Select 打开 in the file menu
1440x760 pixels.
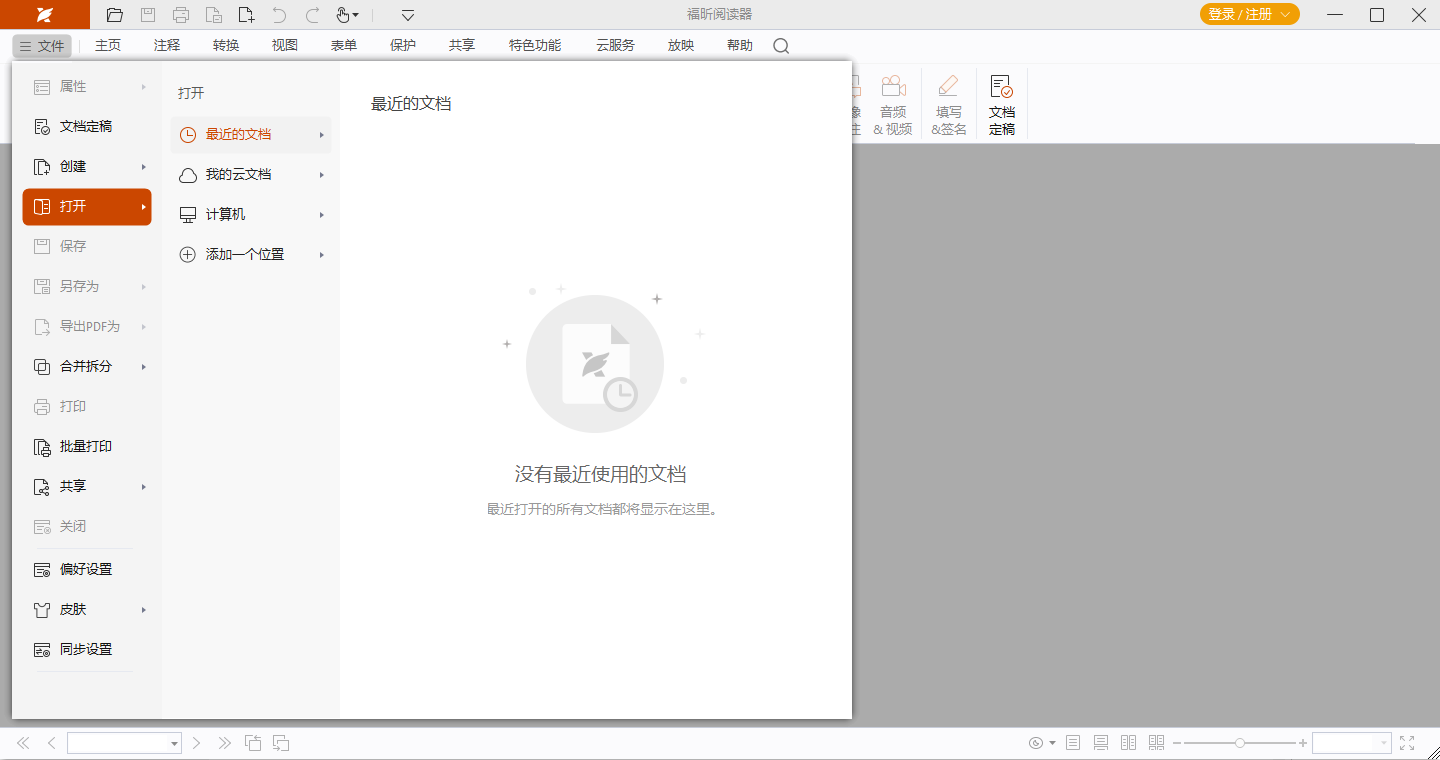click(x=87, y=207)
